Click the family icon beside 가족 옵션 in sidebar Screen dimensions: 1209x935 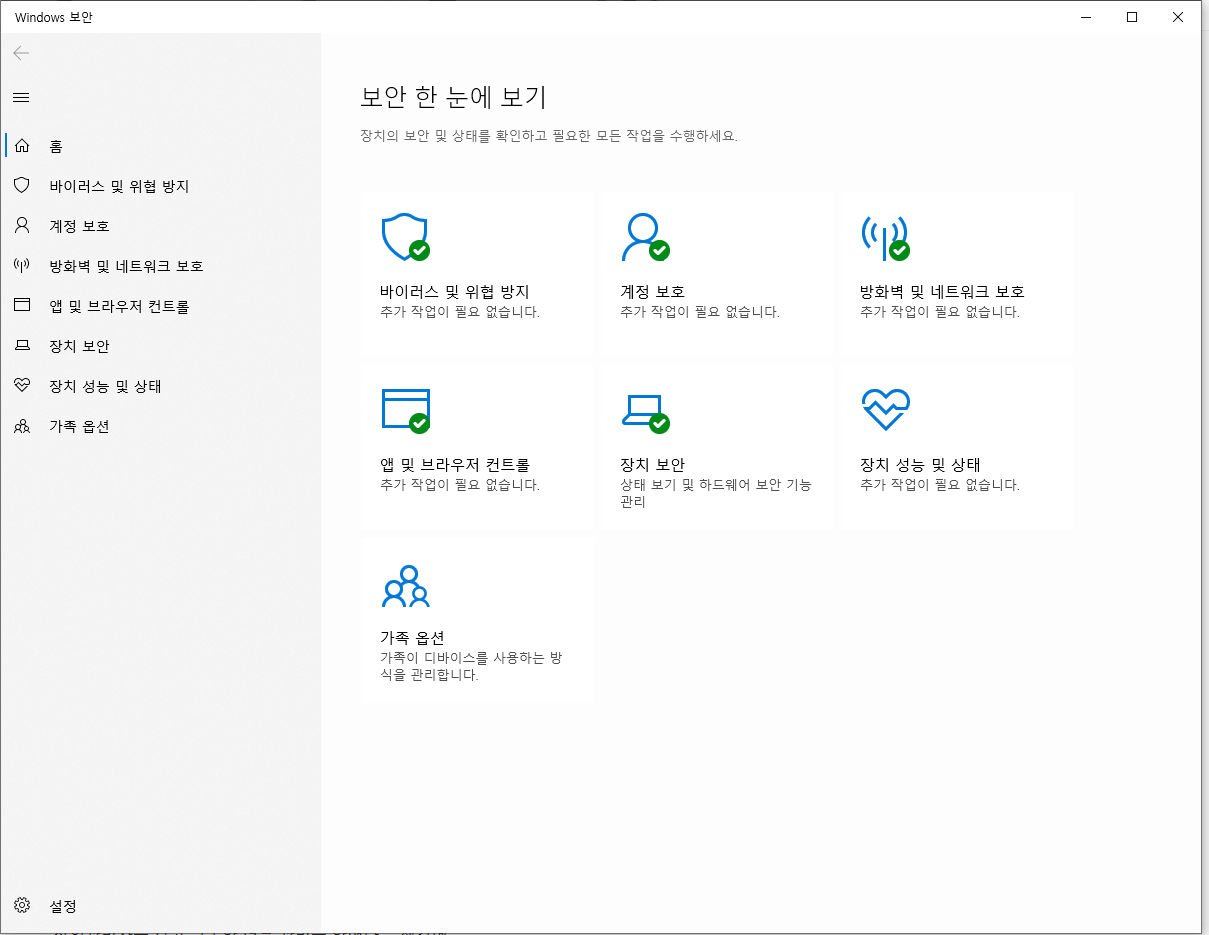pos(22,426)
